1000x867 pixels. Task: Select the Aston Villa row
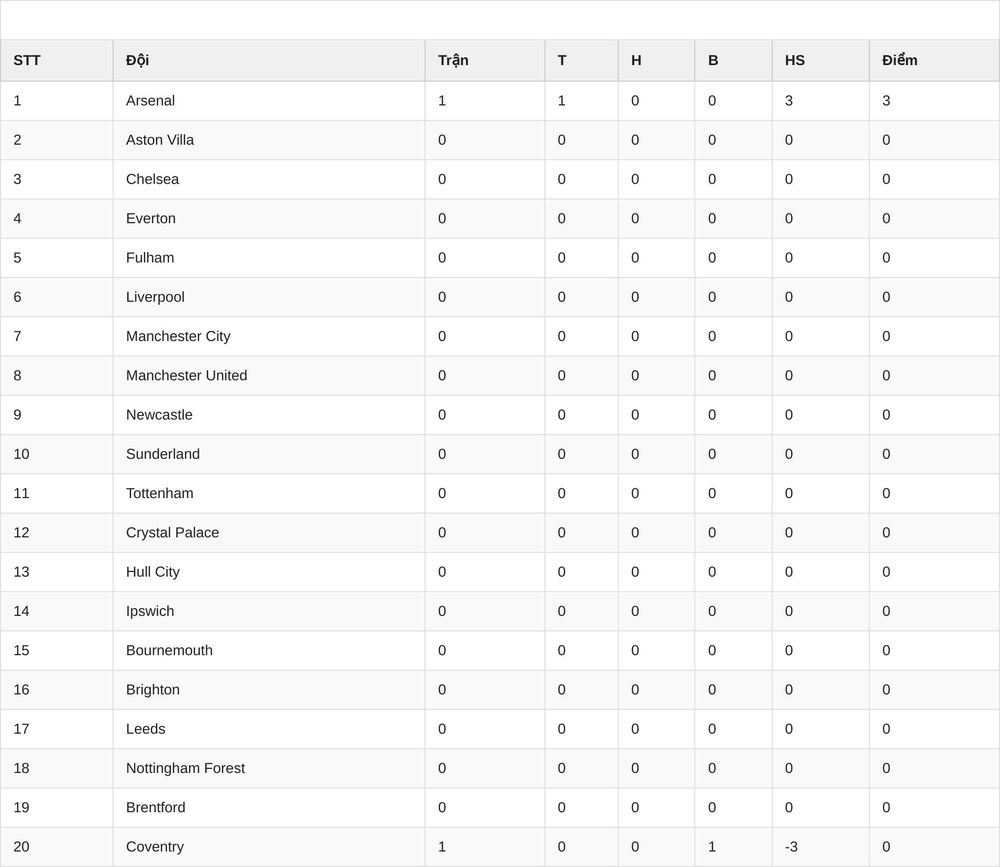[x=500, y=140]
